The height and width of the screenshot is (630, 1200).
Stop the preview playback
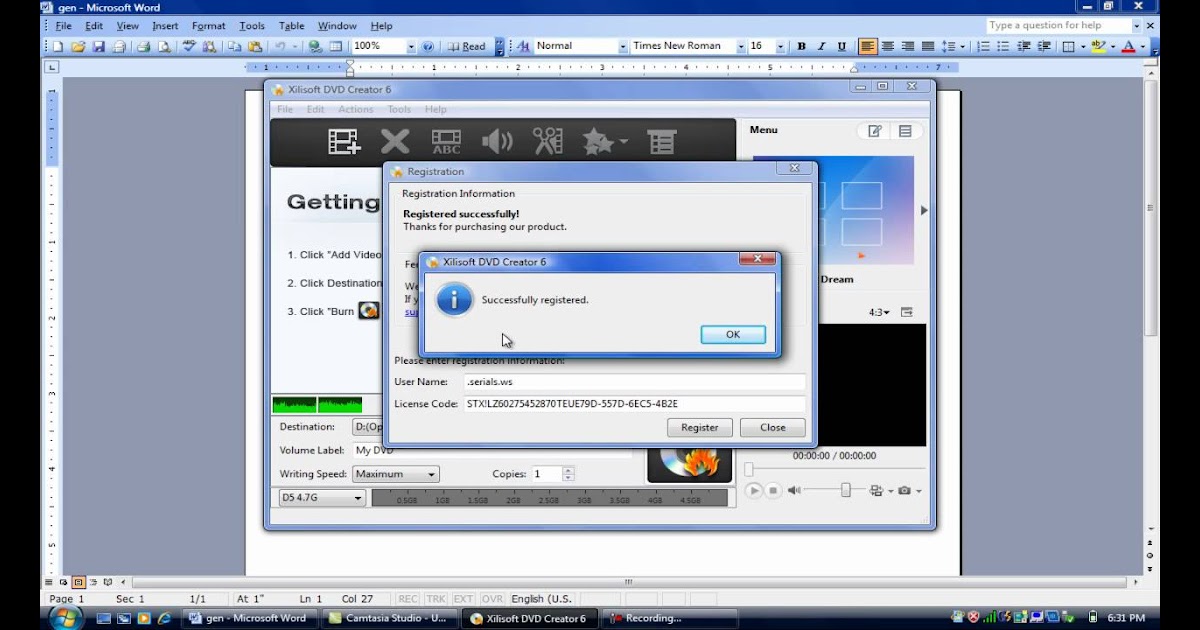click(773, 491)
